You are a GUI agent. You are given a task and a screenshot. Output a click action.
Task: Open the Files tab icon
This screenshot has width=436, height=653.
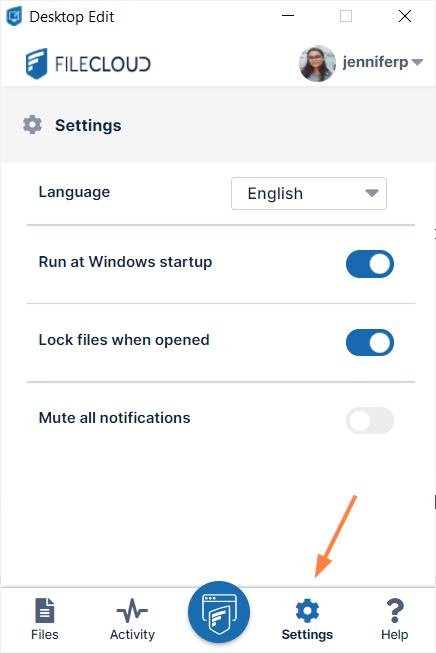(45, 610)
